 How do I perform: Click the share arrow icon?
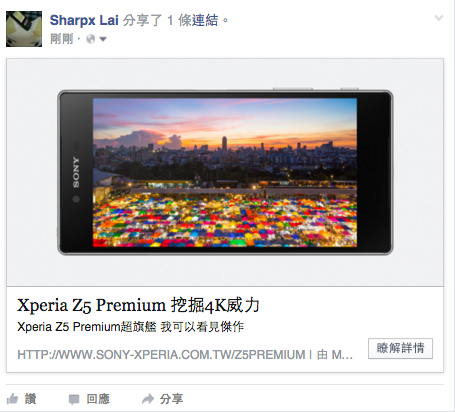click(x=148, y=399)
